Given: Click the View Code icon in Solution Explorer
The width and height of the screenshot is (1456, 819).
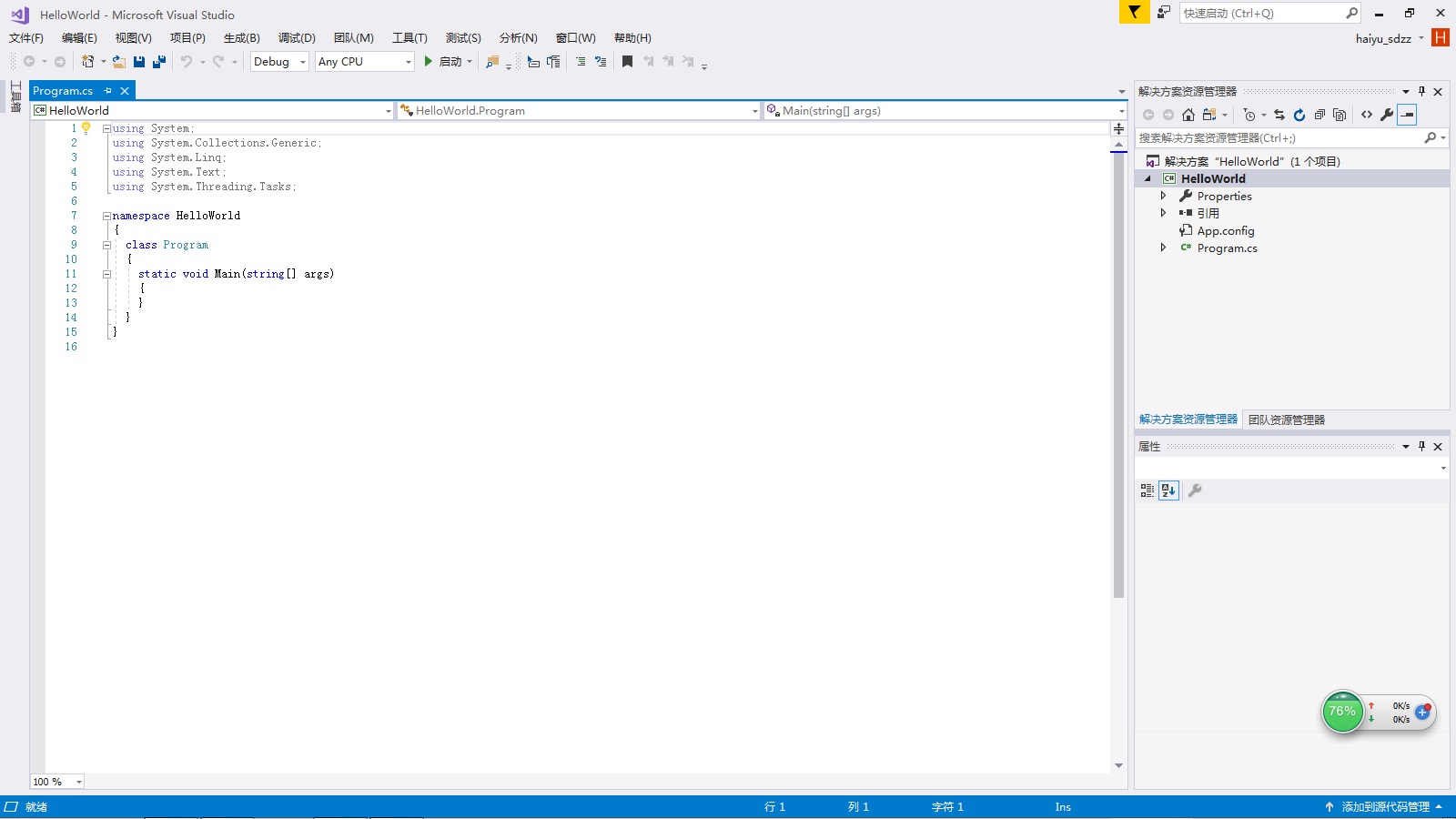Looking at the screenshot, I should [x=1367, y=115].
